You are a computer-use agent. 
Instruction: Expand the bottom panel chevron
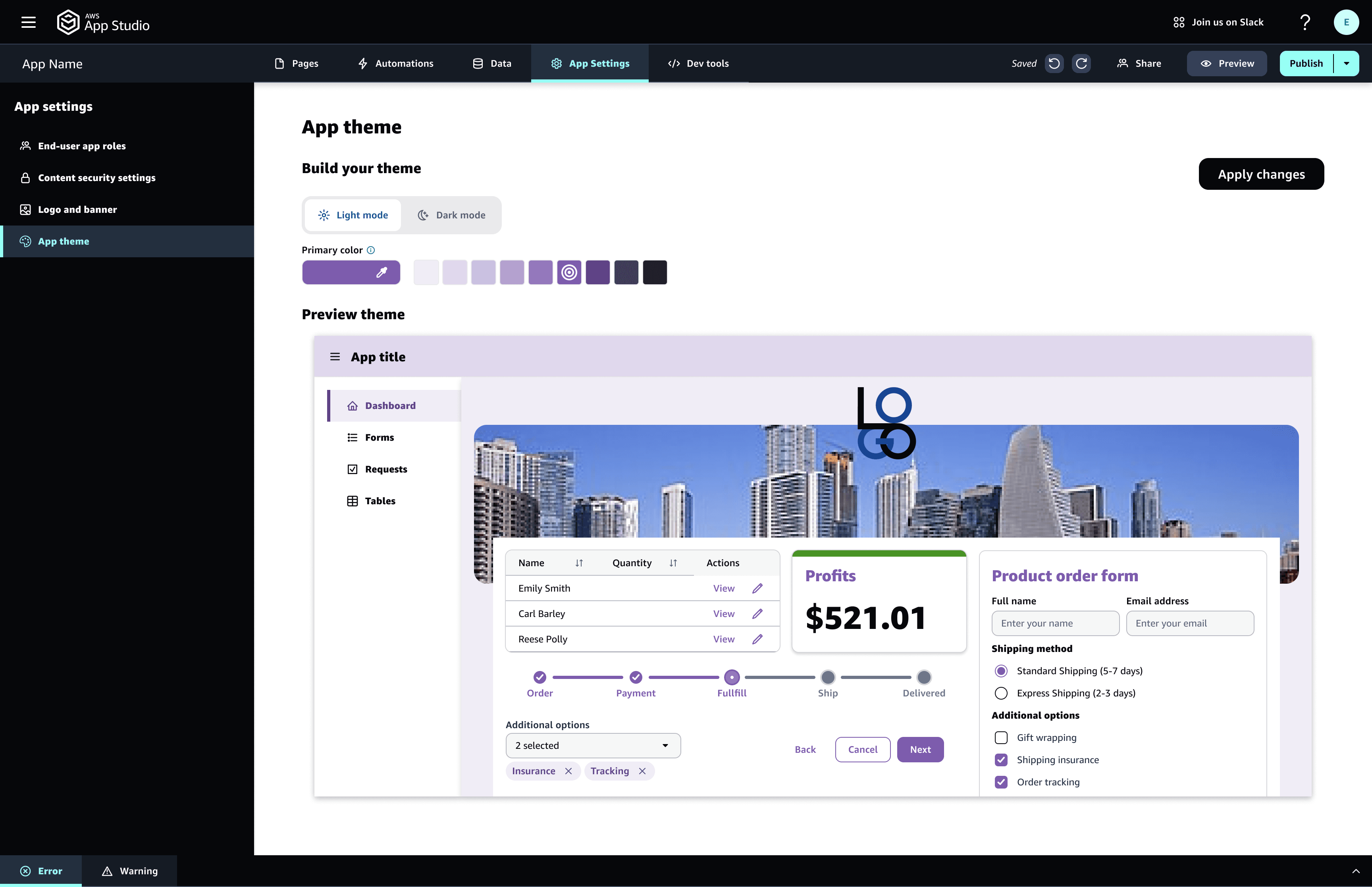pos(1356,871)
